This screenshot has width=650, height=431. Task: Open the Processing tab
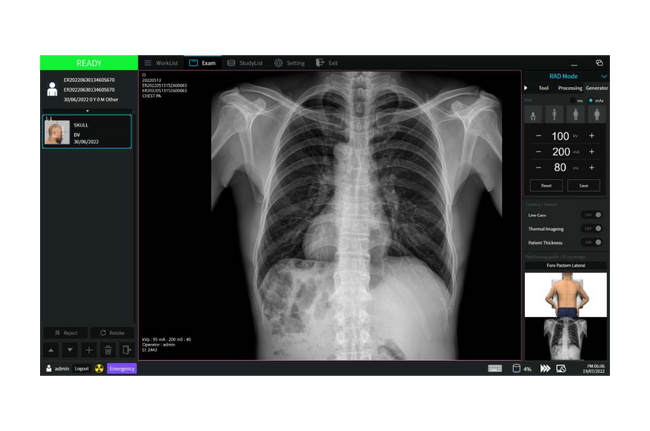coord(570,88)
